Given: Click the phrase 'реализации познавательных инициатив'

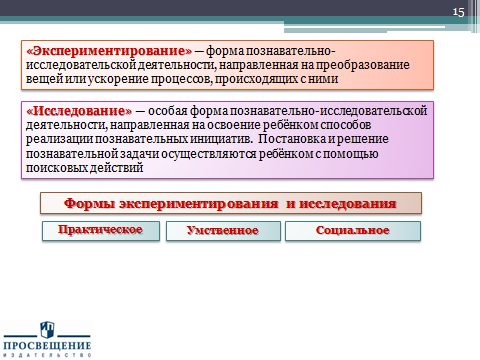Looking at the screenshot, I should [x=139, y=139].
